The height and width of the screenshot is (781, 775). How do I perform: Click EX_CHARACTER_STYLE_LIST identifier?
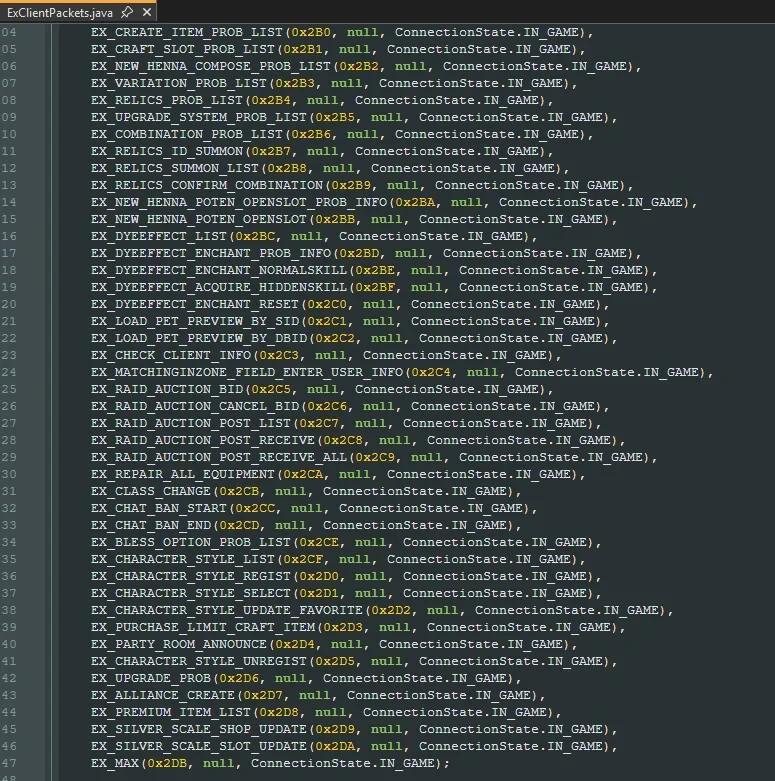click(183, 559)
